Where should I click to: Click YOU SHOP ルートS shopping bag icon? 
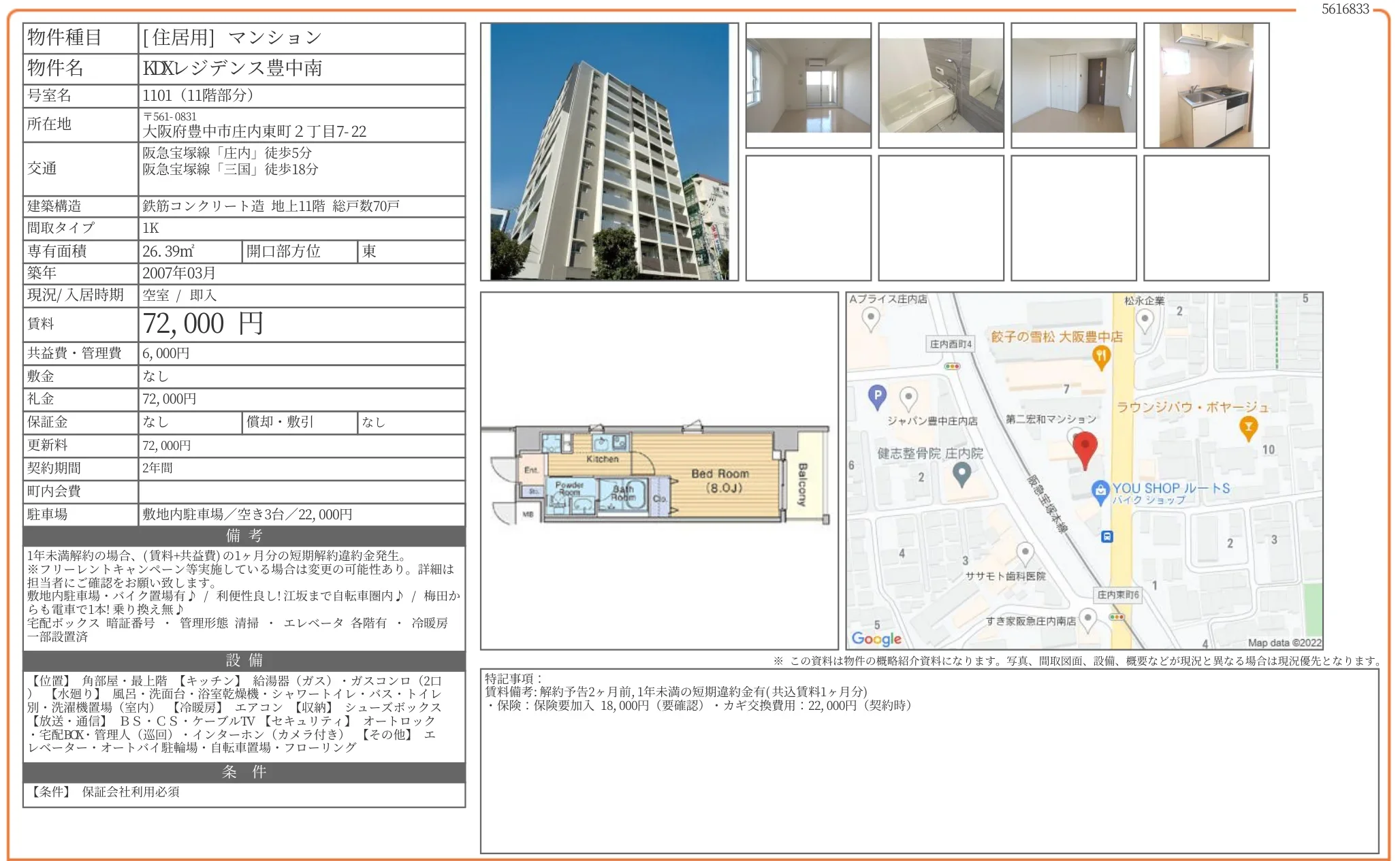coord(1100,491)
